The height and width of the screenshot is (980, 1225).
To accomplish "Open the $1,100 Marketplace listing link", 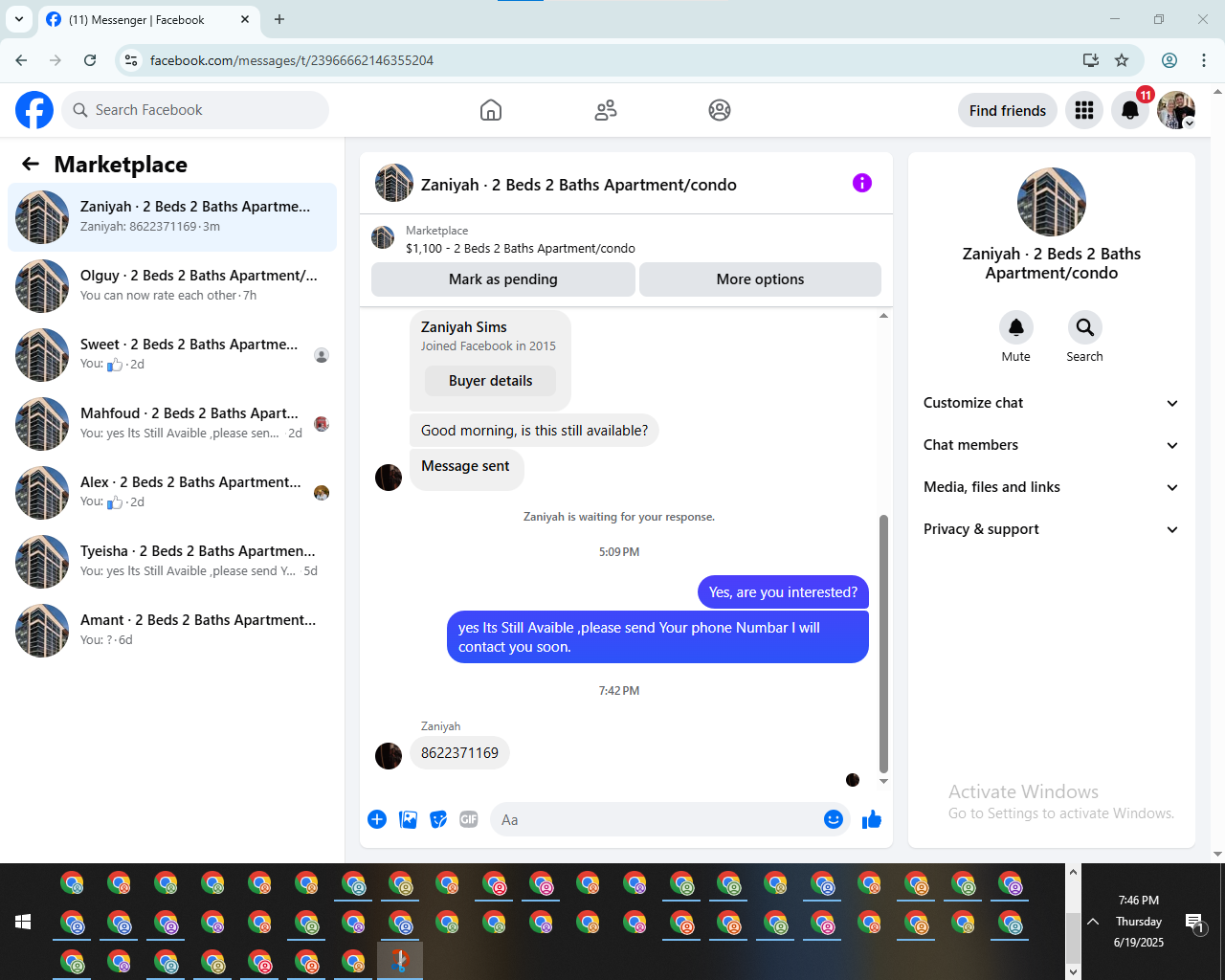I will [x=520, y=248].
